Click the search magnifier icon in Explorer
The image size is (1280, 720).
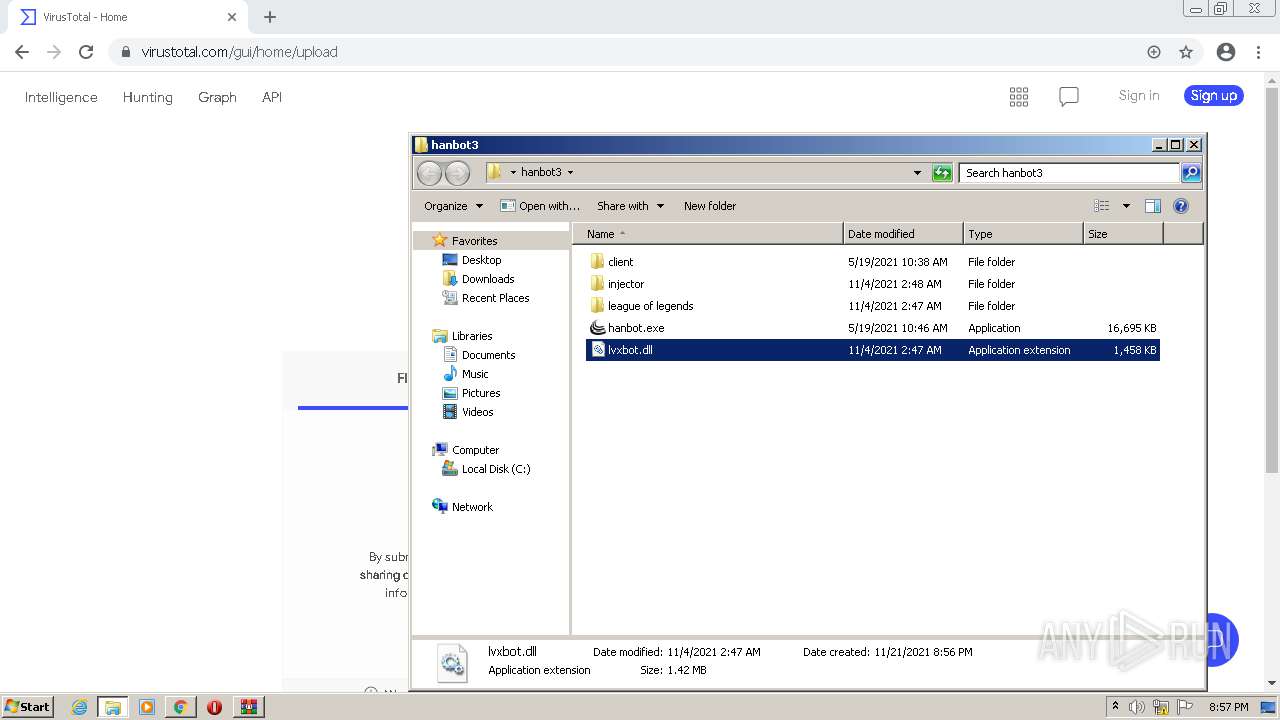click(x=1190, y=173)
